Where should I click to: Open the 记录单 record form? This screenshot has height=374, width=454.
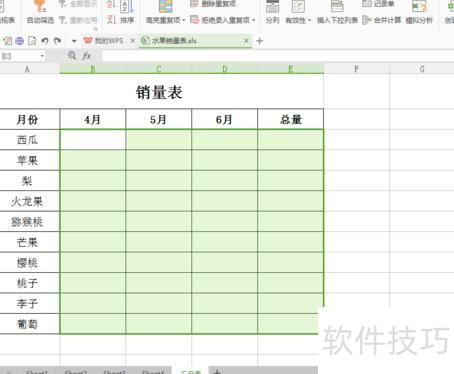pos(378,4)
